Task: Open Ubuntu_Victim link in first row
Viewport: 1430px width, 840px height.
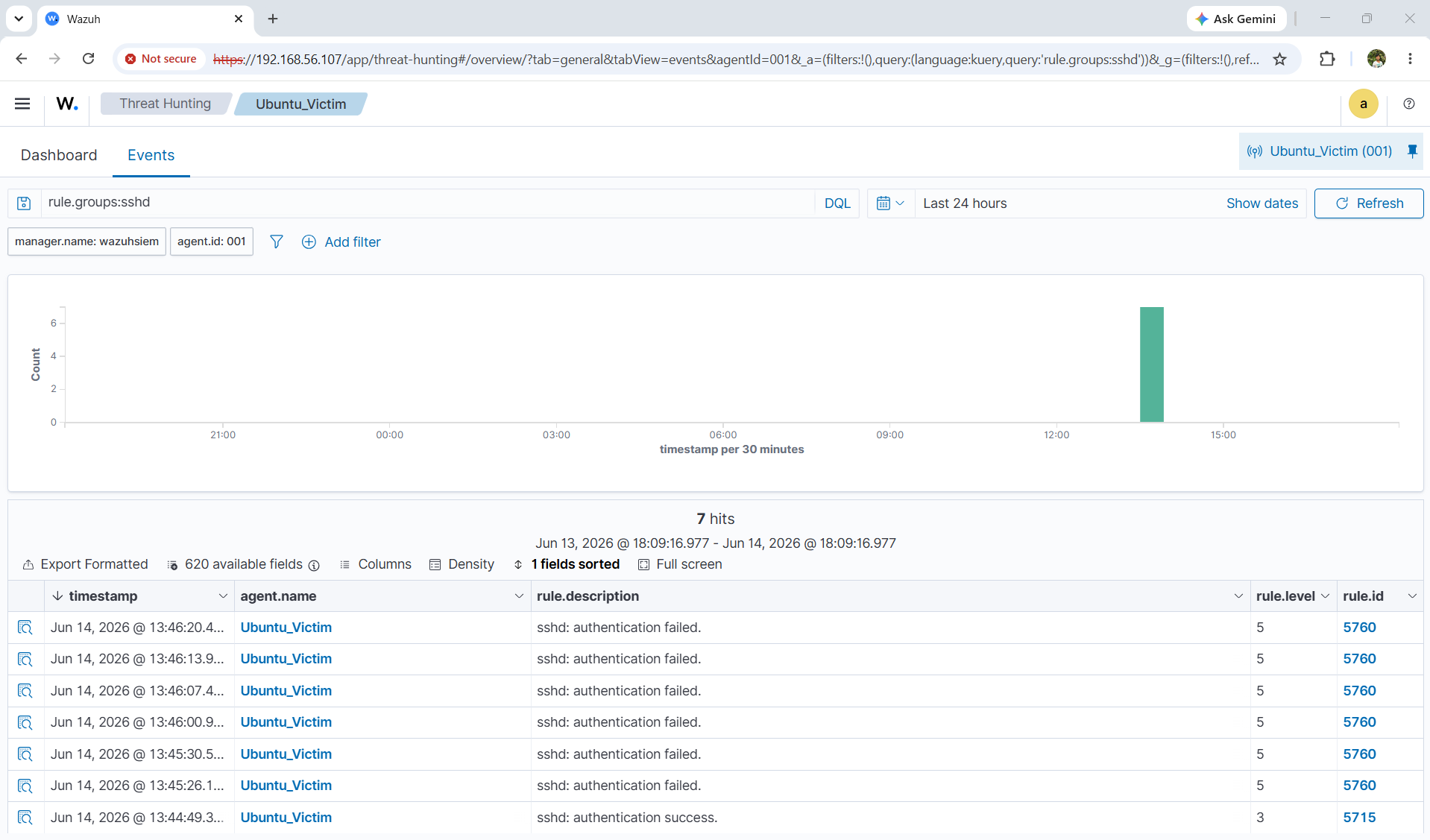Action: 286,628
